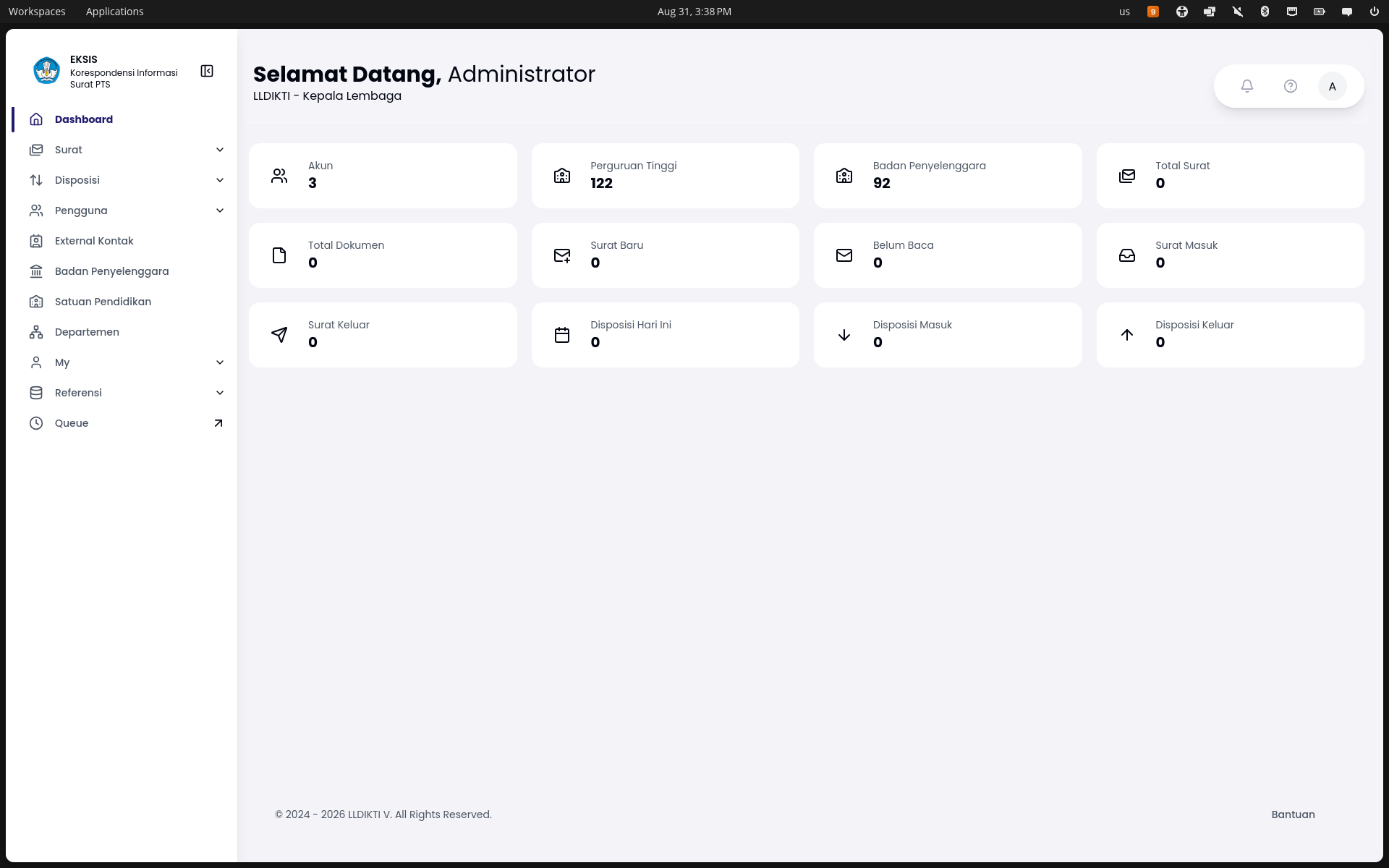Click the Bantuan footer link
Screen dimensions: 1389x868
[1293, 814]
